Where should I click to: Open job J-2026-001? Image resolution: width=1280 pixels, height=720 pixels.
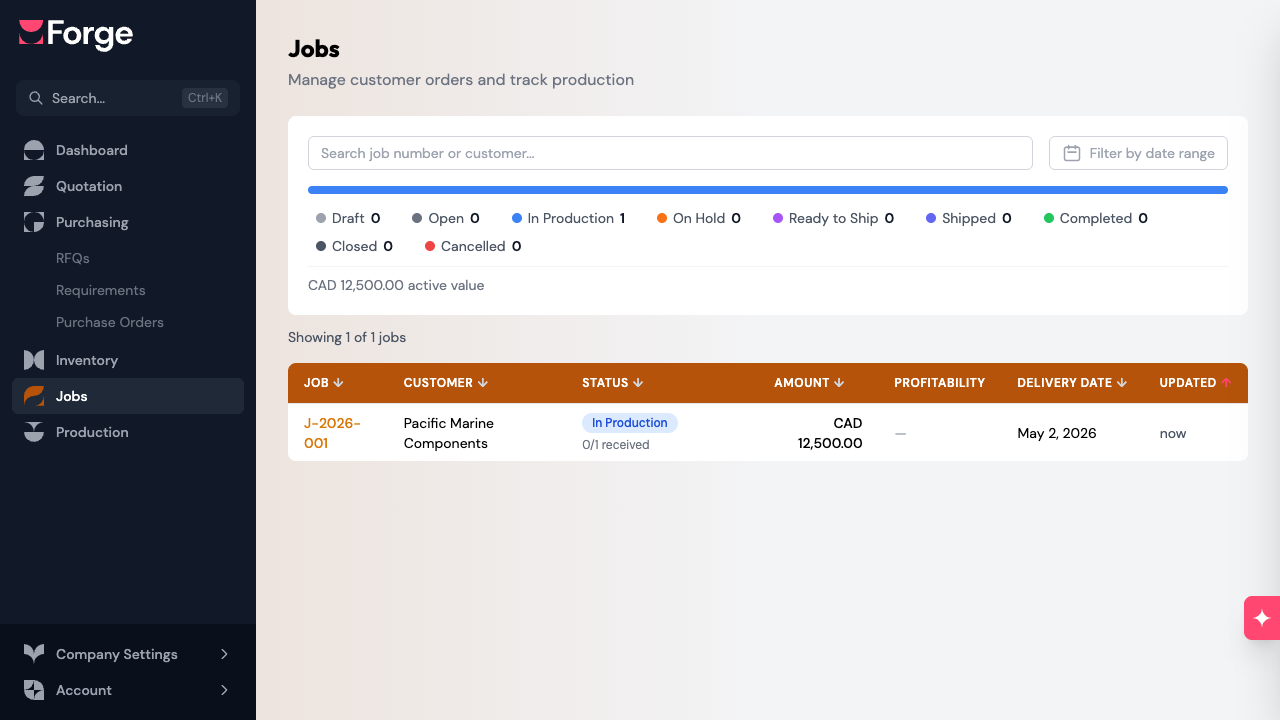pyautogui.click(x=332, y=433)
